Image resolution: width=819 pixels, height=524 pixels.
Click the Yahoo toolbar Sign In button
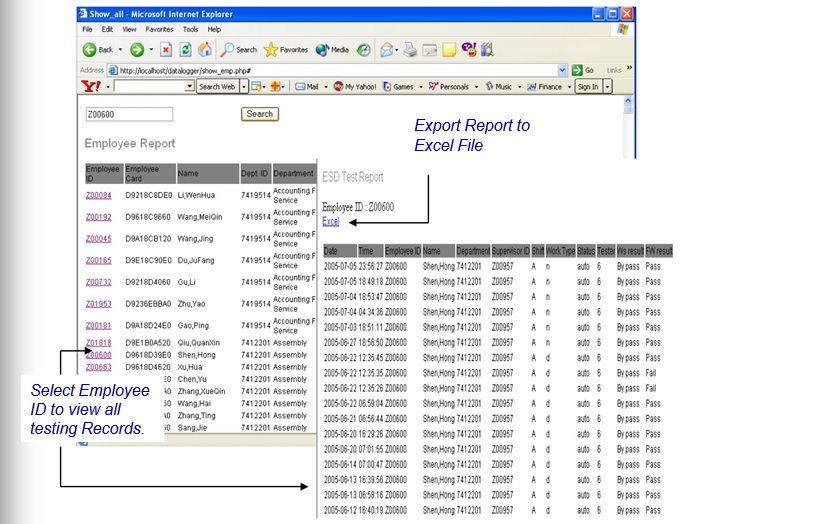(587, 87)
